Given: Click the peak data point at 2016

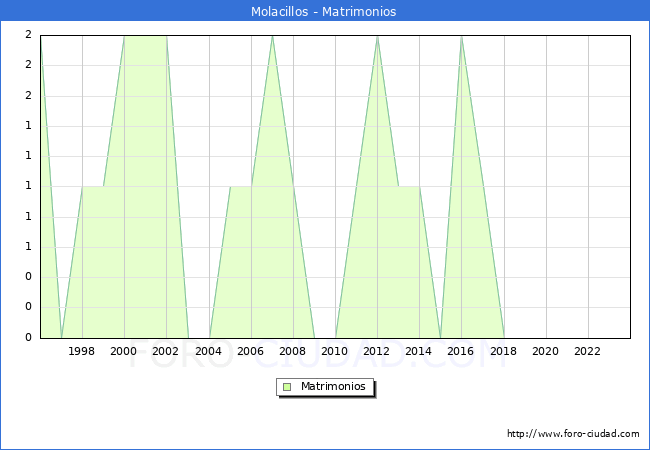Looking at the screenshot, I should [461, 36].
